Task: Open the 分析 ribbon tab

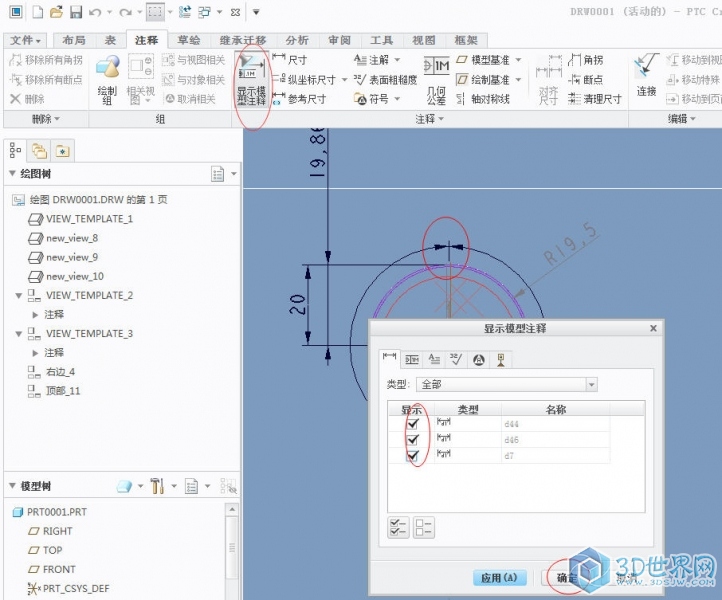Action: pos(297,41)
